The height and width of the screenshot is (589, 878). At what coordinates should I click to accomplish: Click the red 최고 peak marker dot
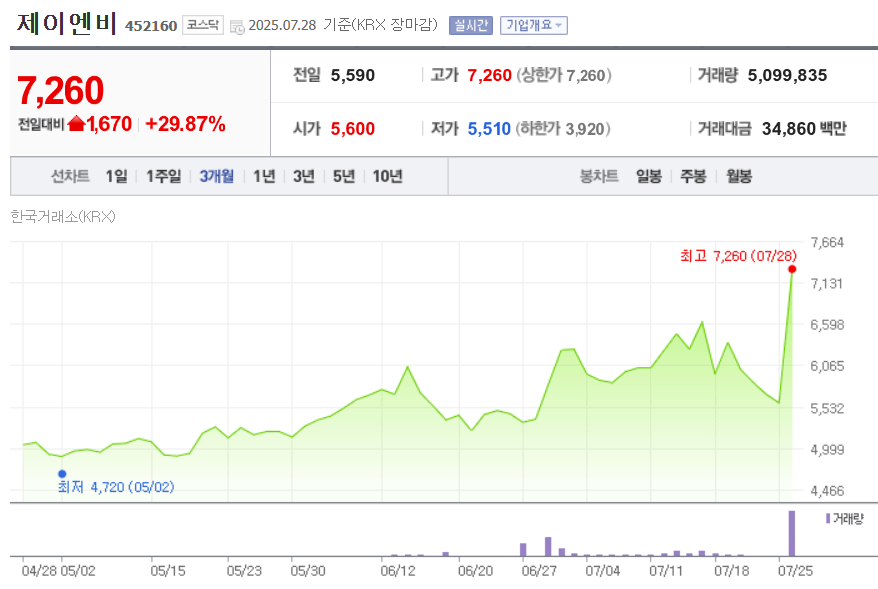(x=792, y=269)
